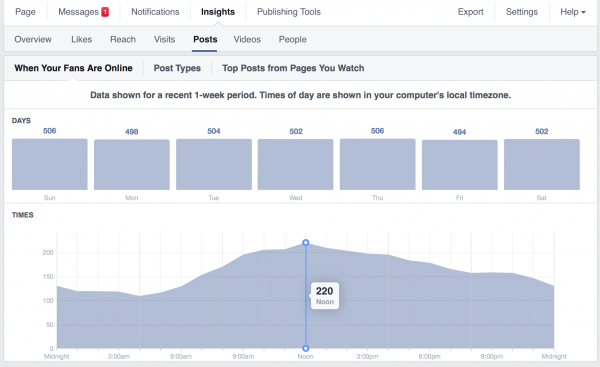Open the Likes insights section

(82, 39)
